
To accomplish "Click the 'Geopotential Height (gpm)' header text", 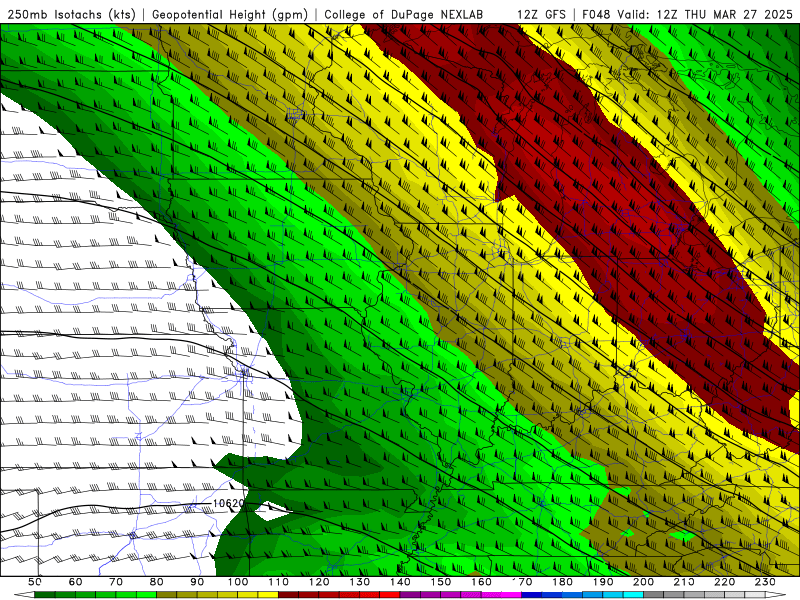I will pyautogui.click(x=230, y=14).
